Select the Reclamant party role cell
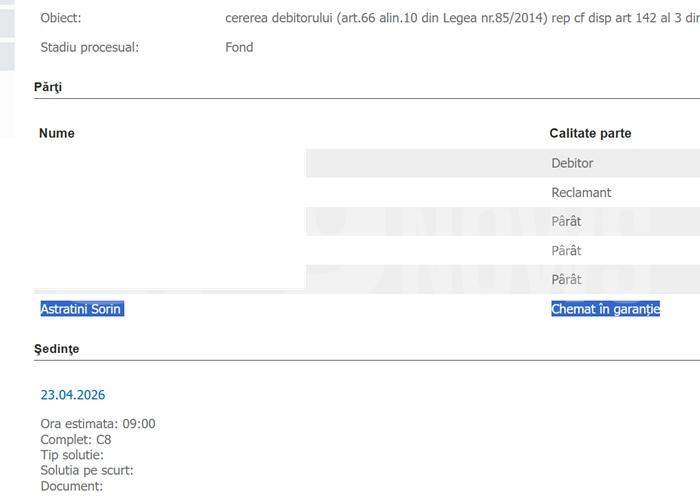The width and height of the screenshot is (700, 500). [581, 192]
